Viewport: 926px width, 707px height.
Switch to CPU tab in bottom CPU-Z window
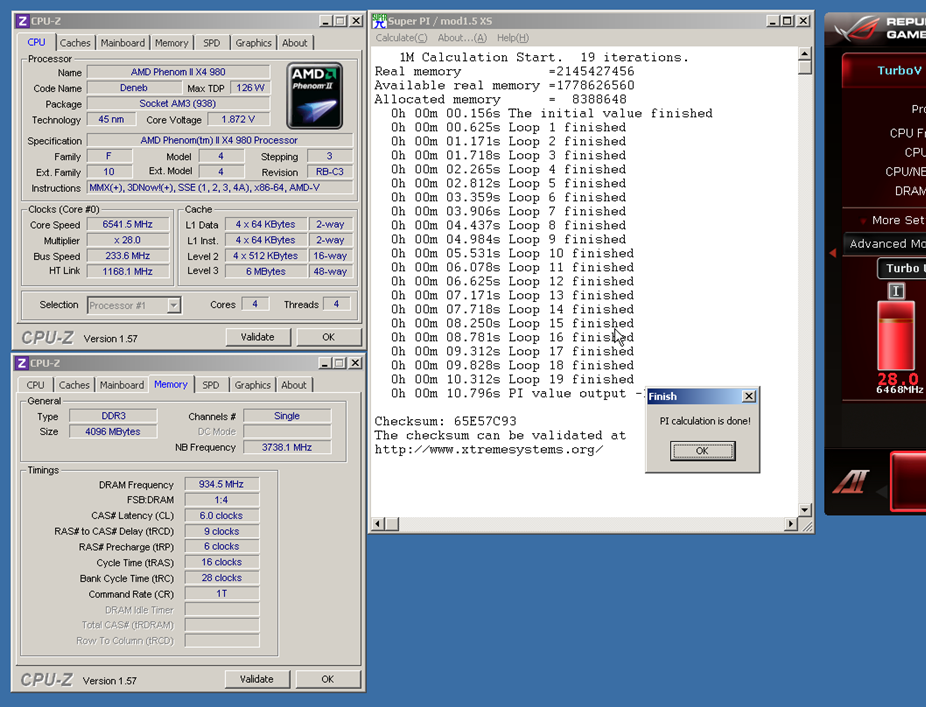click(35, 385)
